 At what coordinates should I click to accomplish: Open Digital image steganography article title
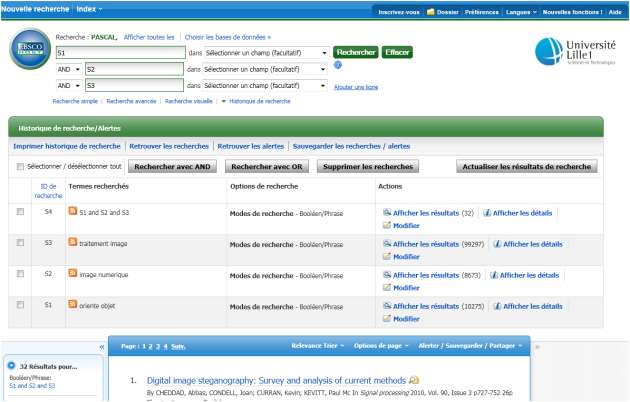(x=276, y=380)
